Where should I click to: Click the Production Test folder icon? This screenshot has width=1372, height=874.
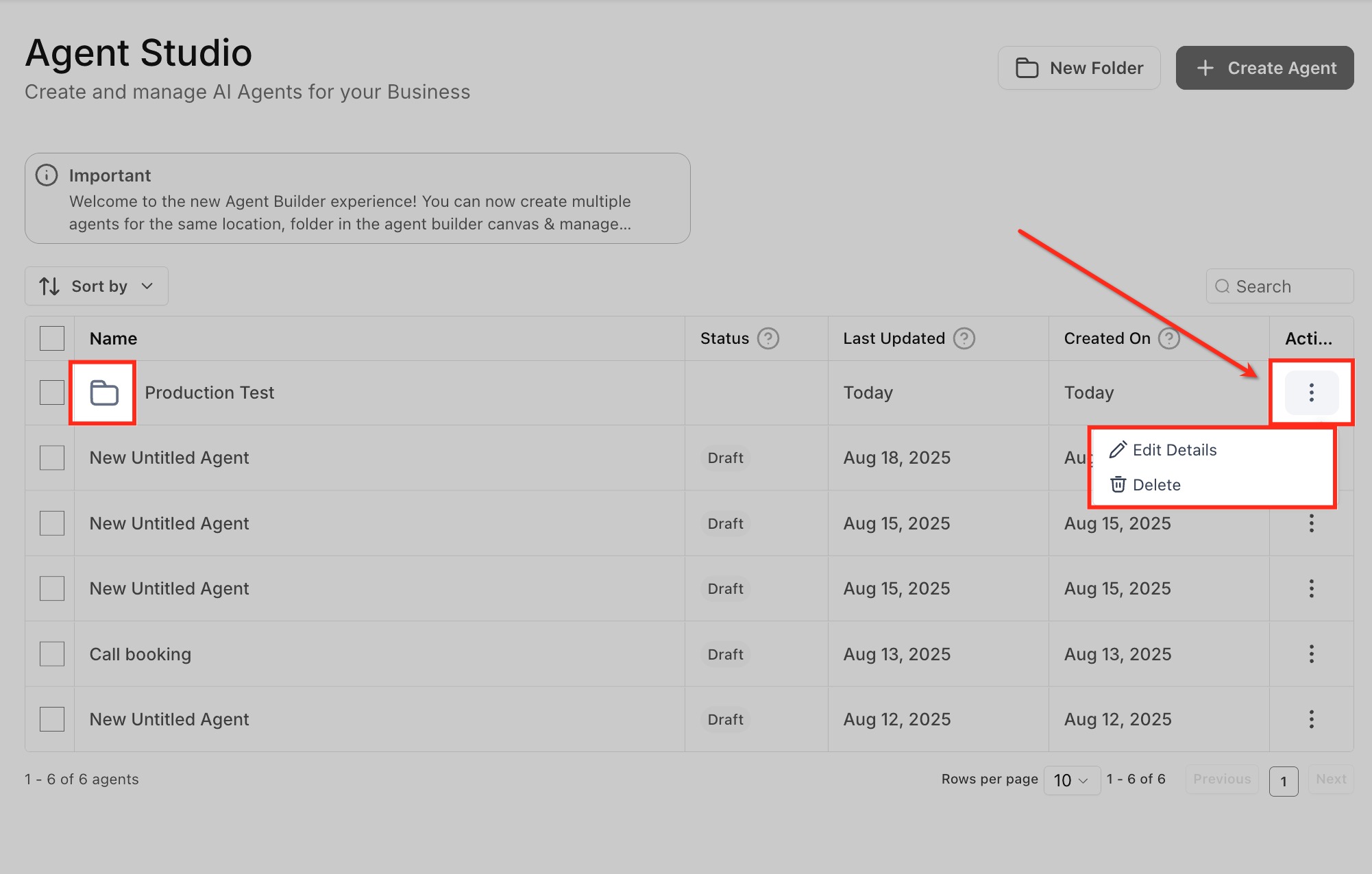point(104,393)
